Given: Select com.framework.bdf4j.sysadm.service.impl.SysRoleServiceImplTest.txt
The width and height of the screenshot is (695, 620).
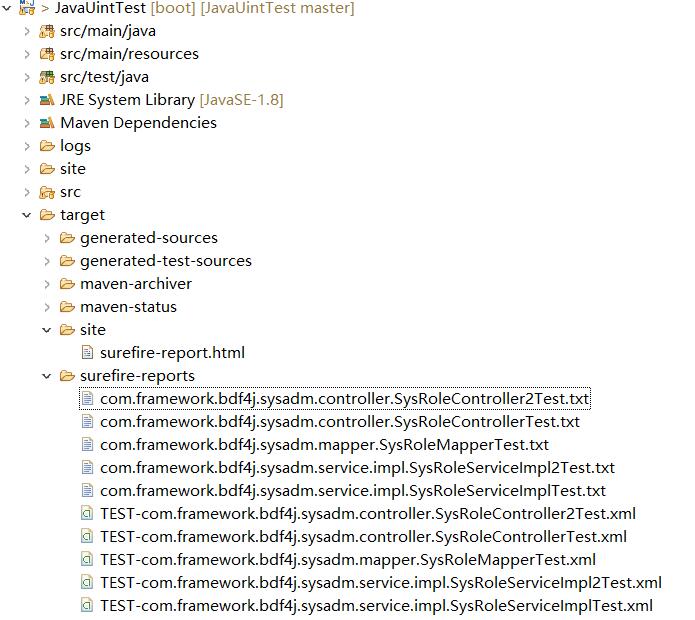Looking at the screenshot, I should (353, 491).
